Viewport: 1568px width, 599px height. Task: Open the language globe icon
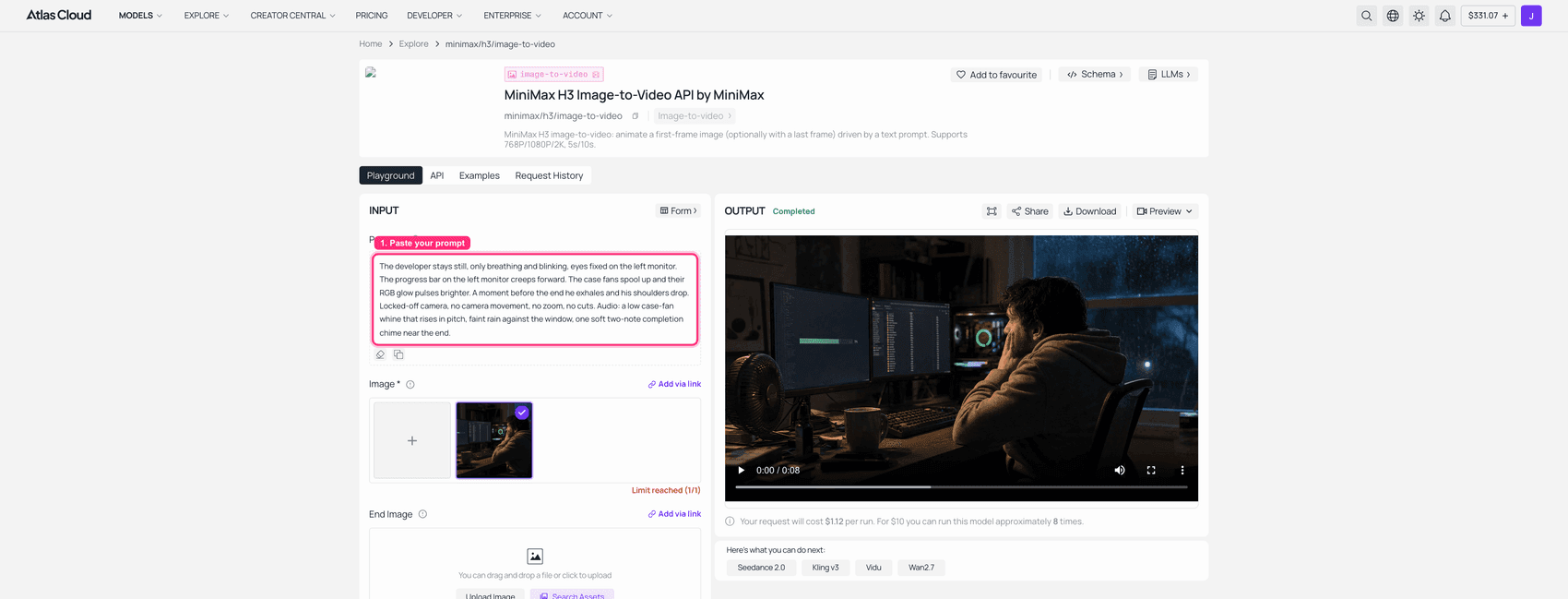tap(1393, 16)
